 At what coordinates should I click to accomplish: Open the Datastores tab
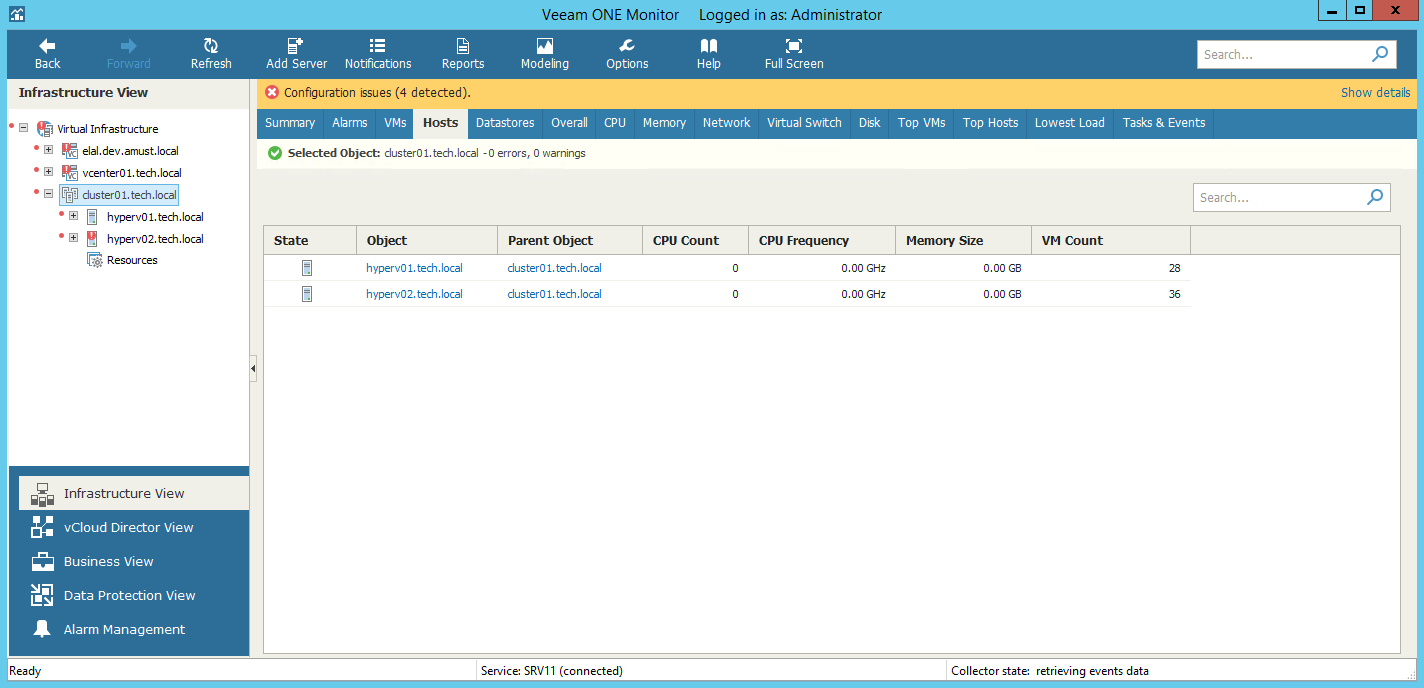pos(505,123)
